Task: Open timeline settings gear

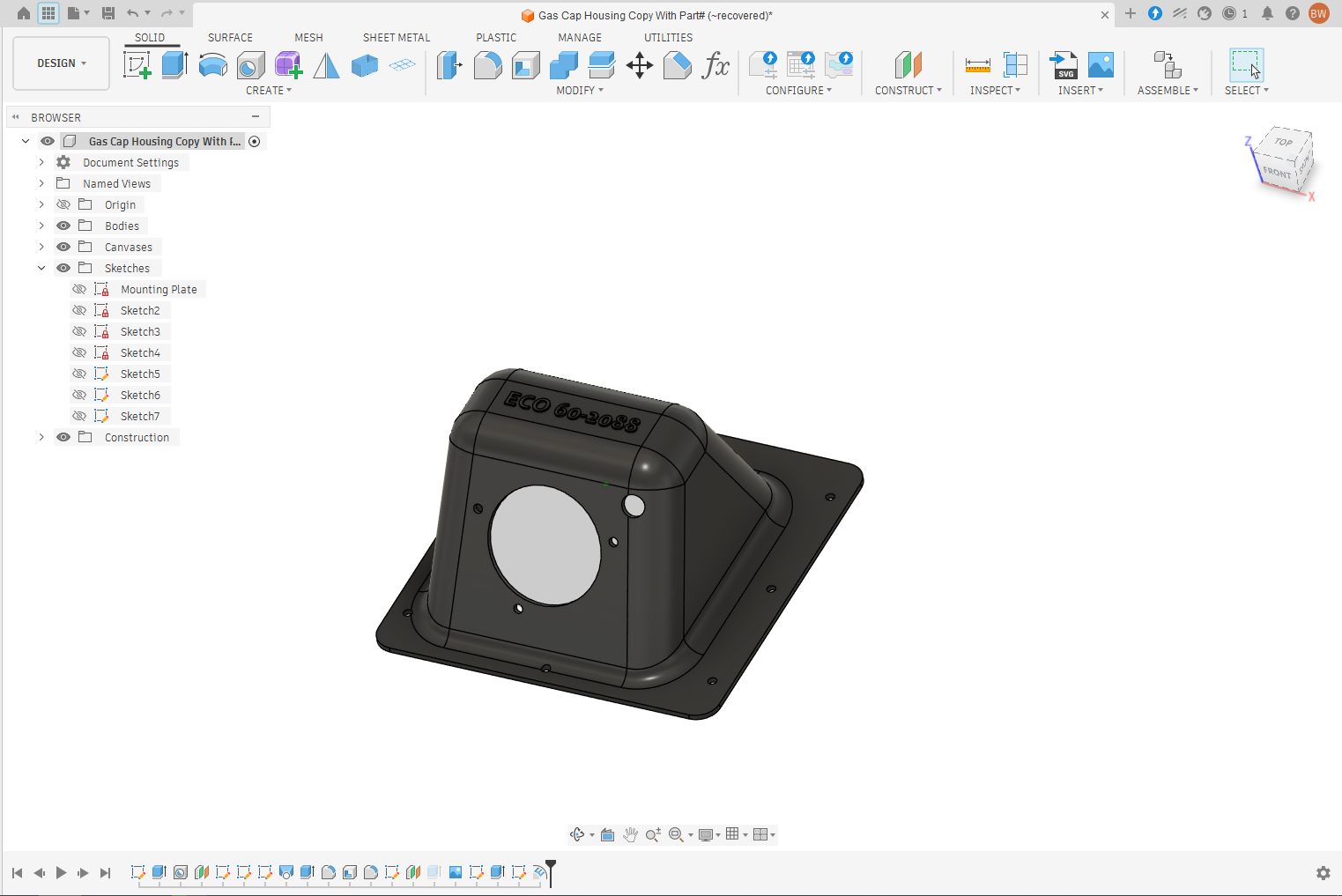Action: point(1323,873)
